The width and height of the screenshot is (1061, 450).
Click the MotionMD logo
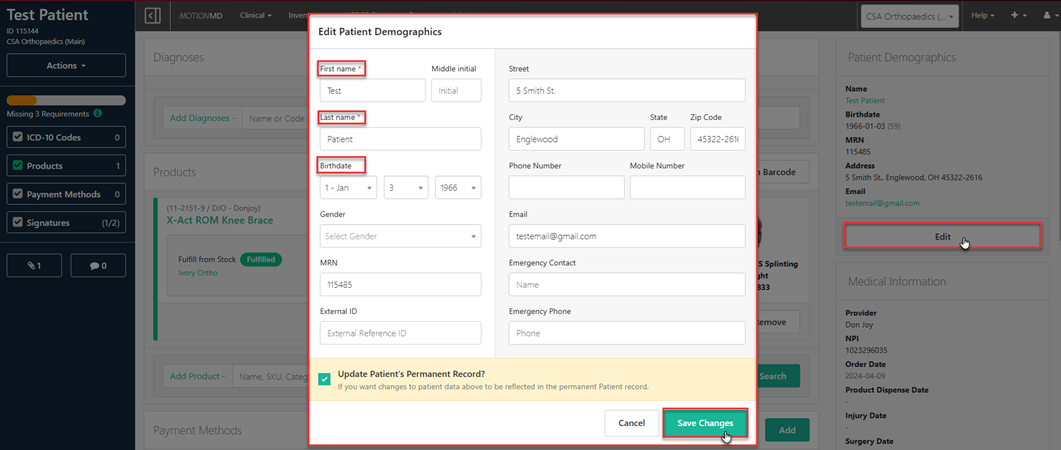(201, 16)
